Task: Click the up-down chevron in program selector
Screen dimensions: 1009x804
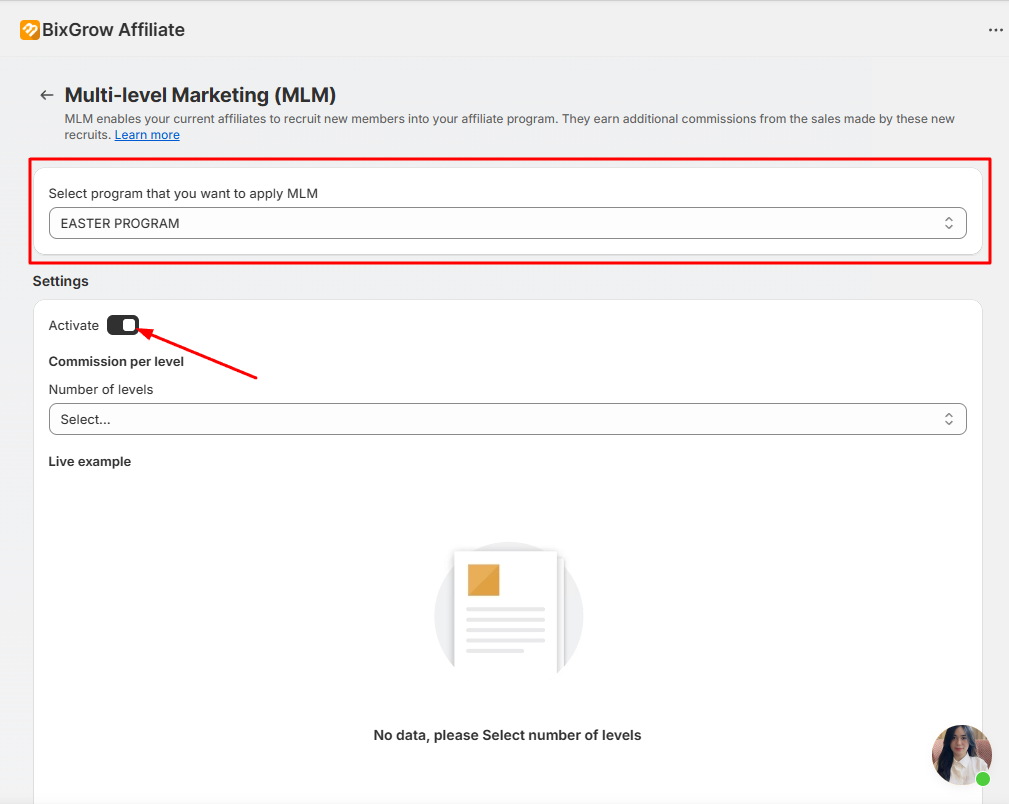Action: click(x=948, y=223)
